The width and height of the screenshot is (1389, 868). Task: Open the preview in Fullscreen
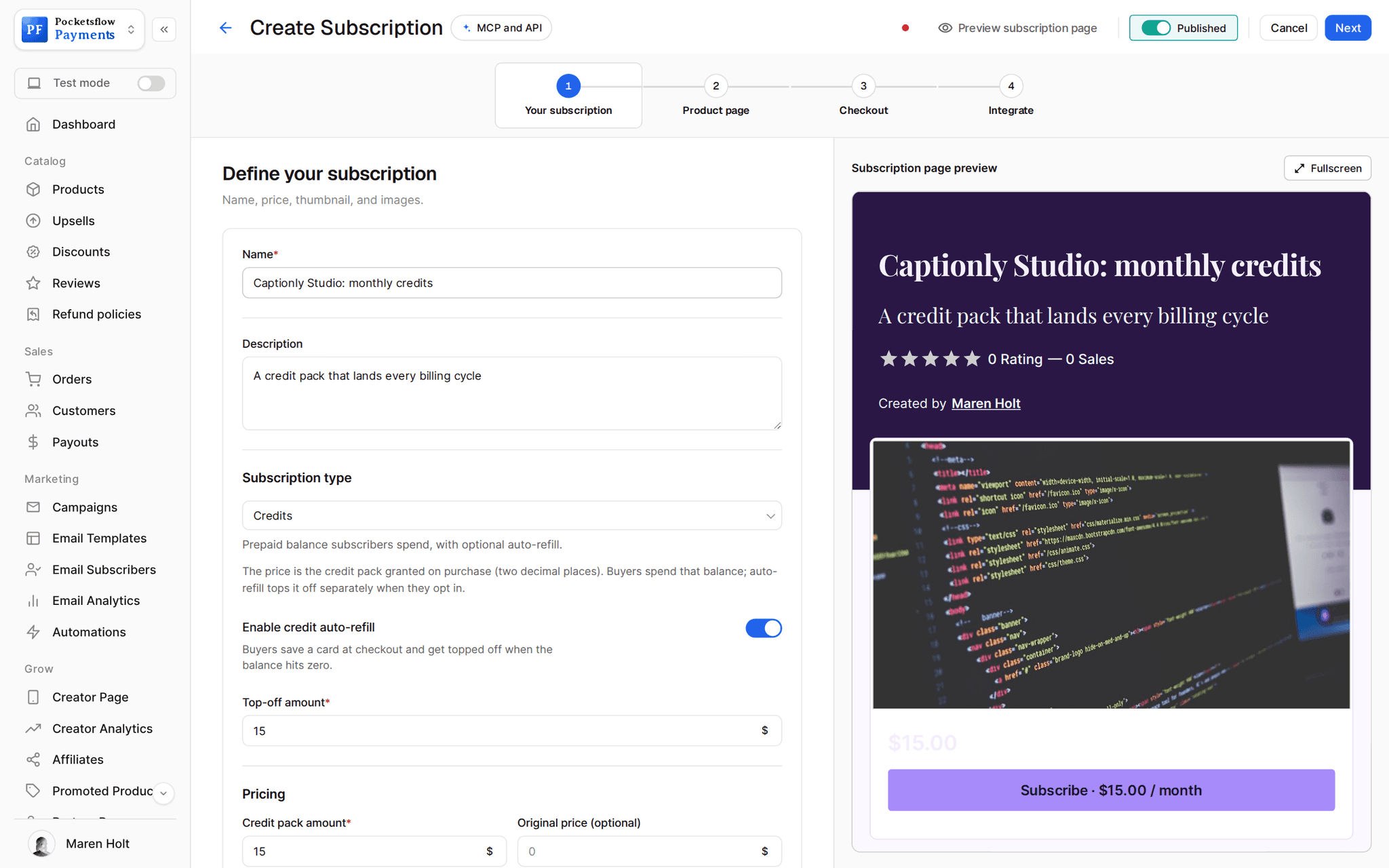[x=1327, y=168]
